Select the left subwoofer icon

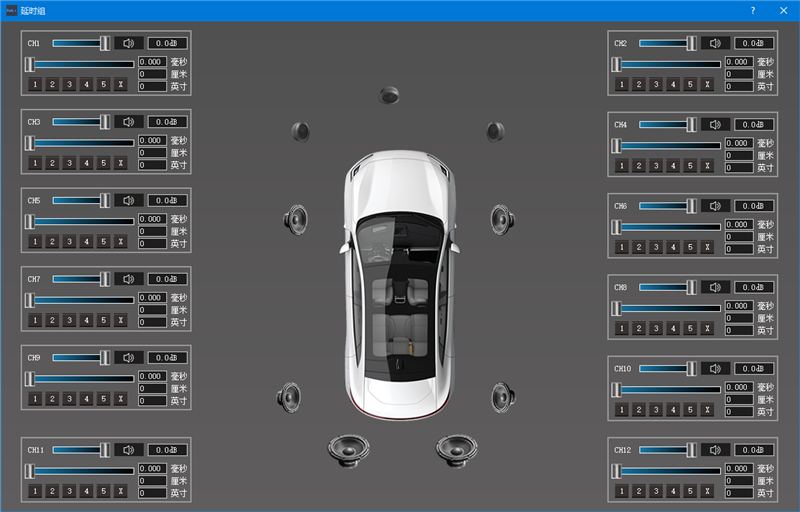[x=348, y=450]
